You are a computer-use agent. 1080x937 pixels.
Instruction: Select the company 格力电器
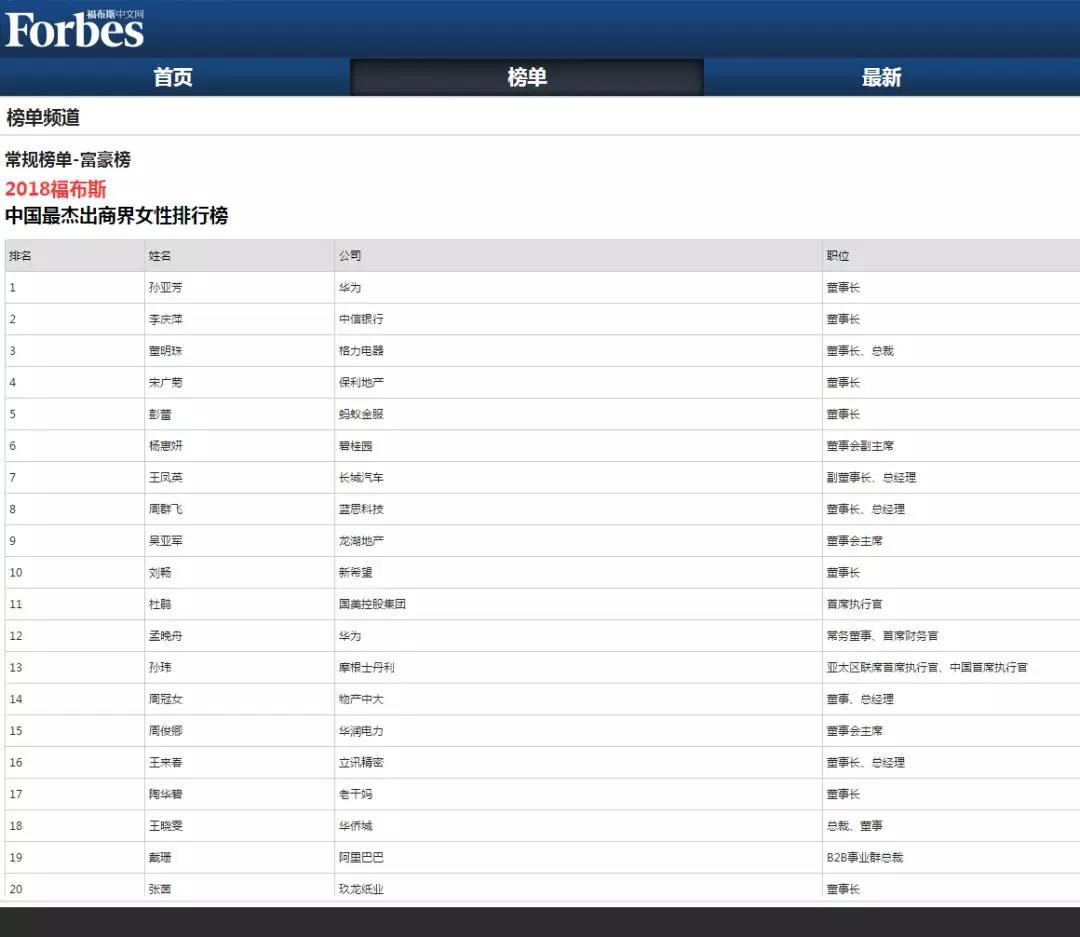click(x=361, y=351)
